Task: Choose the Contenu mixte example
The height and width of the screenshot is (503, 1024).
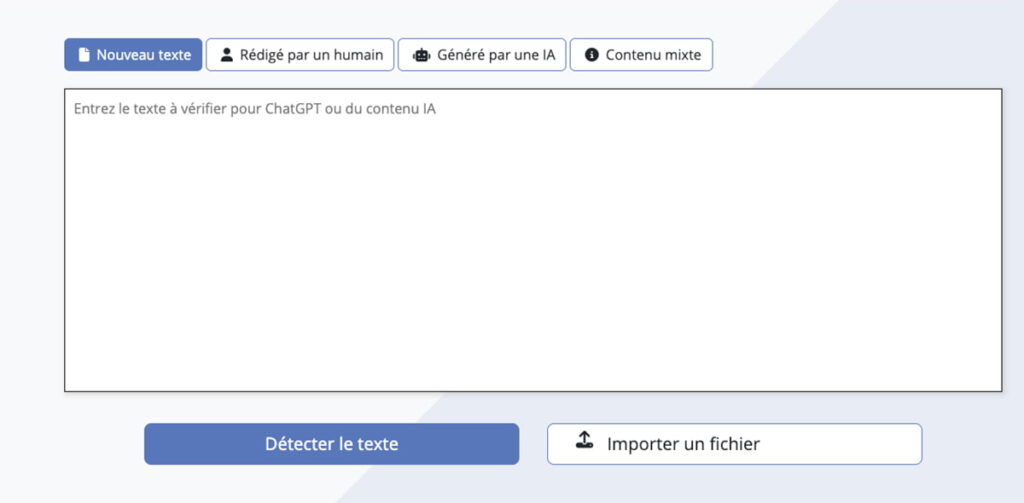Action: [x=641, y=55]
